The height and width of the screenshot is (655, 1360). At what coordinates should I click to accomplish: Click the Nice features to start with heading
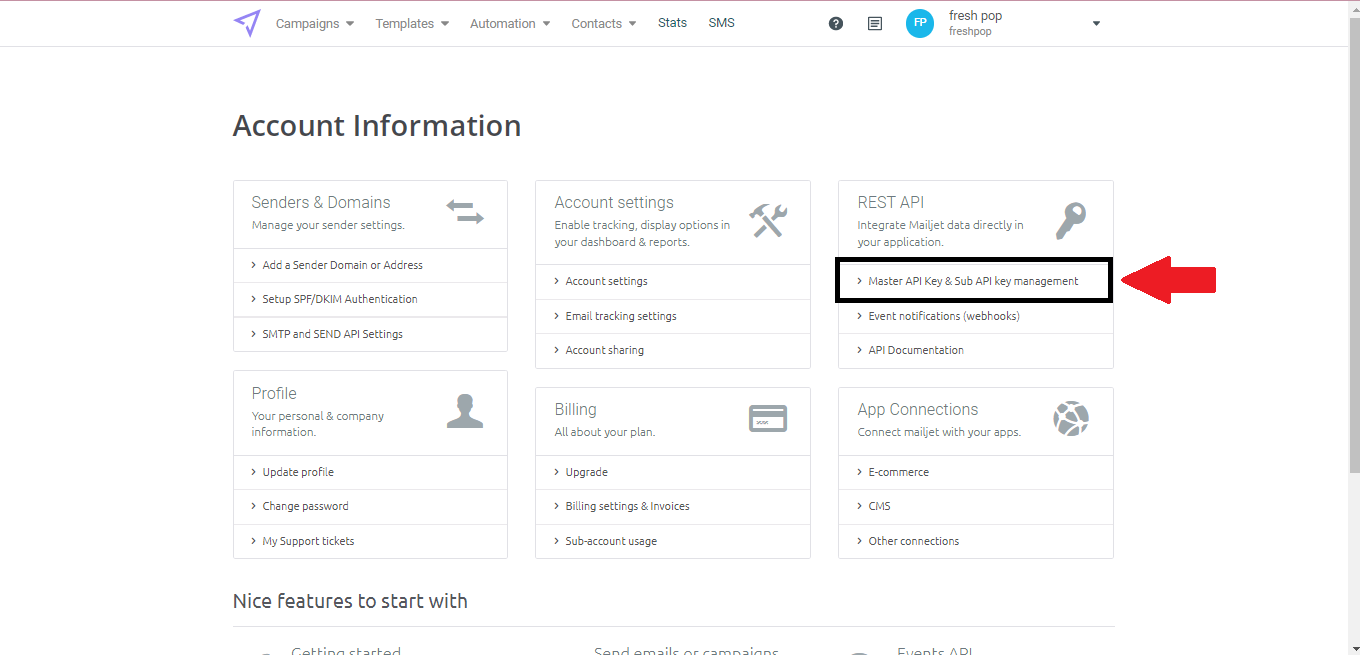tap(350, 601)
